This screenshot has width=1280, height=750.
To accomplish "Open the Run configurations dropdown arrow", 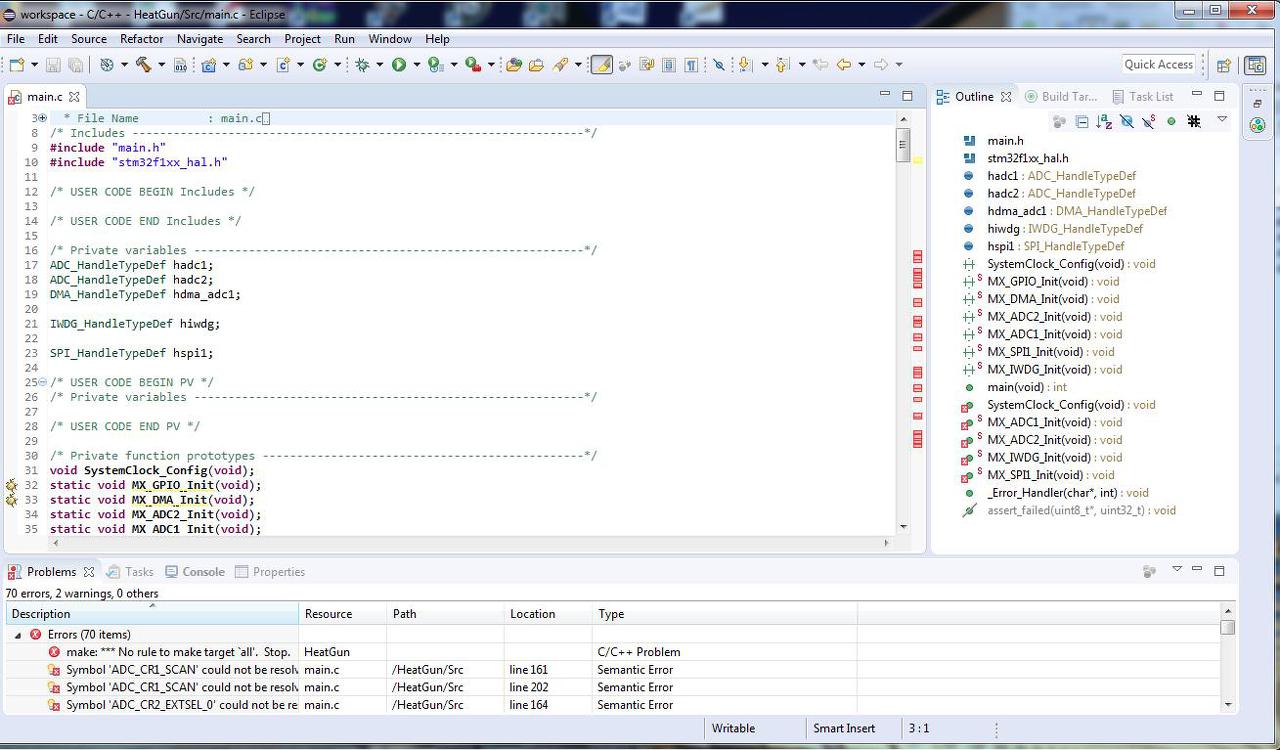I will point(416,65).
